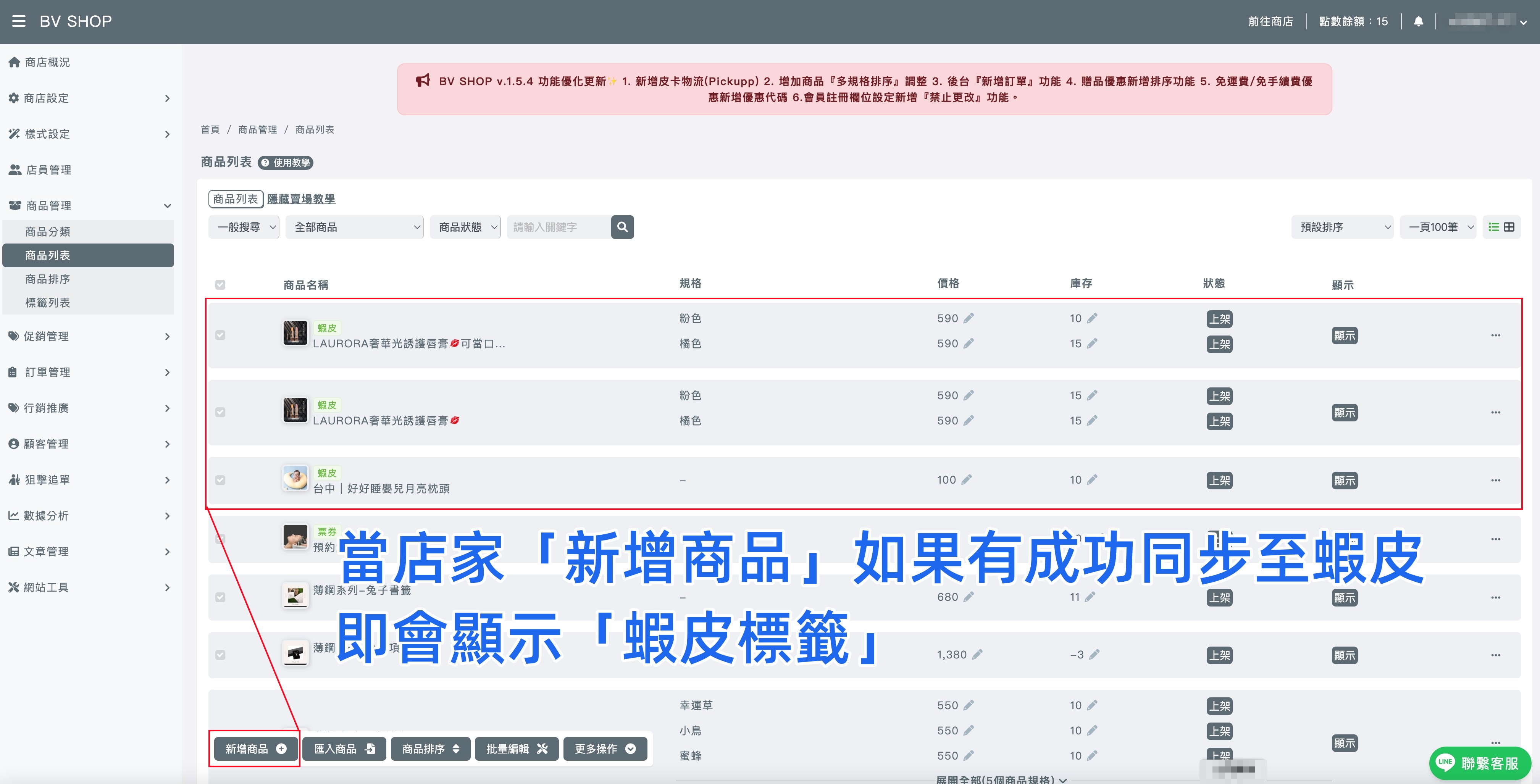This screenshot has height=784, width=1540.
Task: Open the 全部商品 category dropdown
Action: tap(355, 227)
